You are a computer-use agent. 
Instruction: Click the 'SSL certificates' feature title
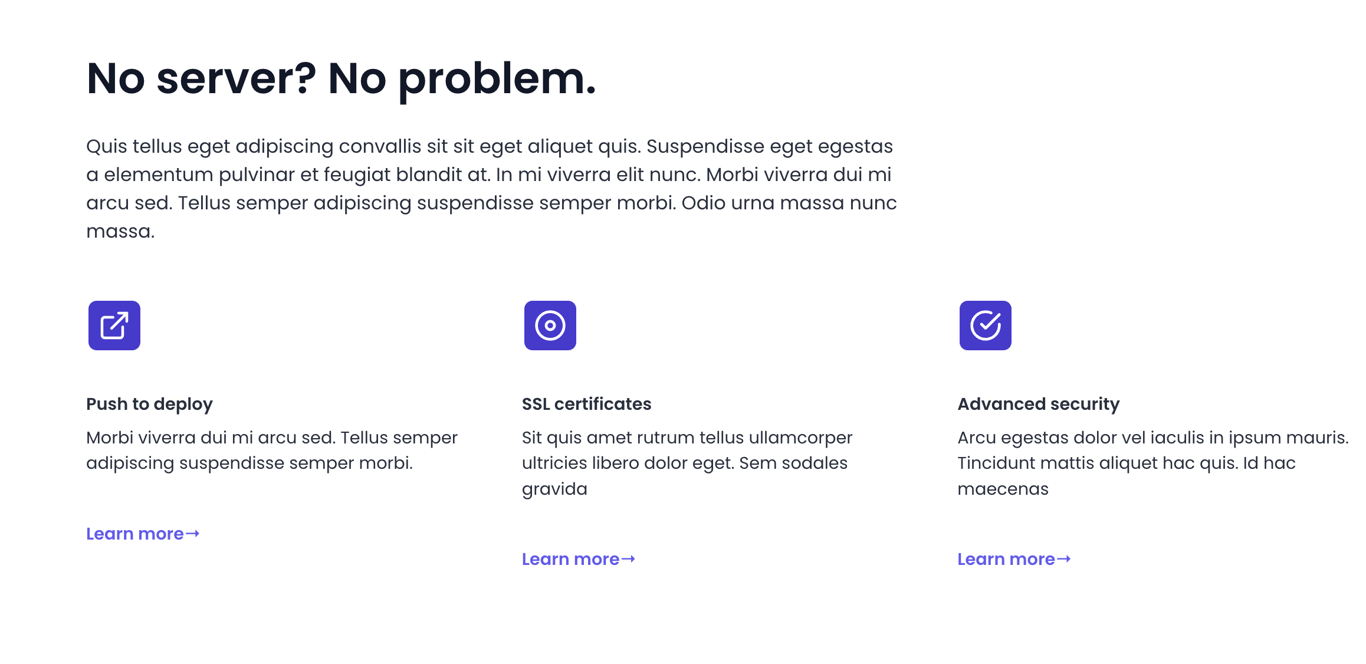(x=586, y=404)
